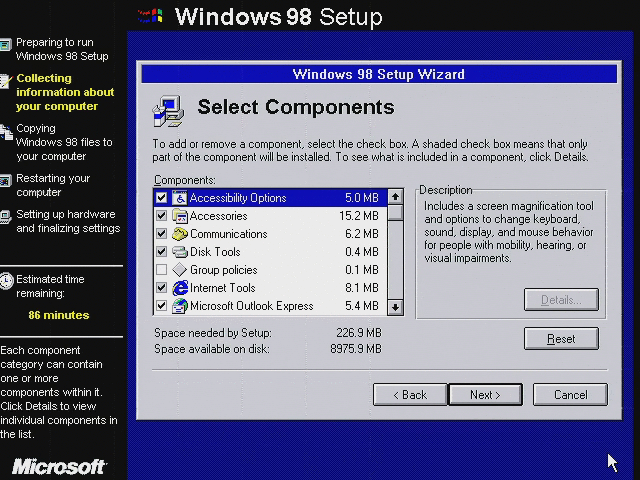Click the Reset button

pos(561,339)
